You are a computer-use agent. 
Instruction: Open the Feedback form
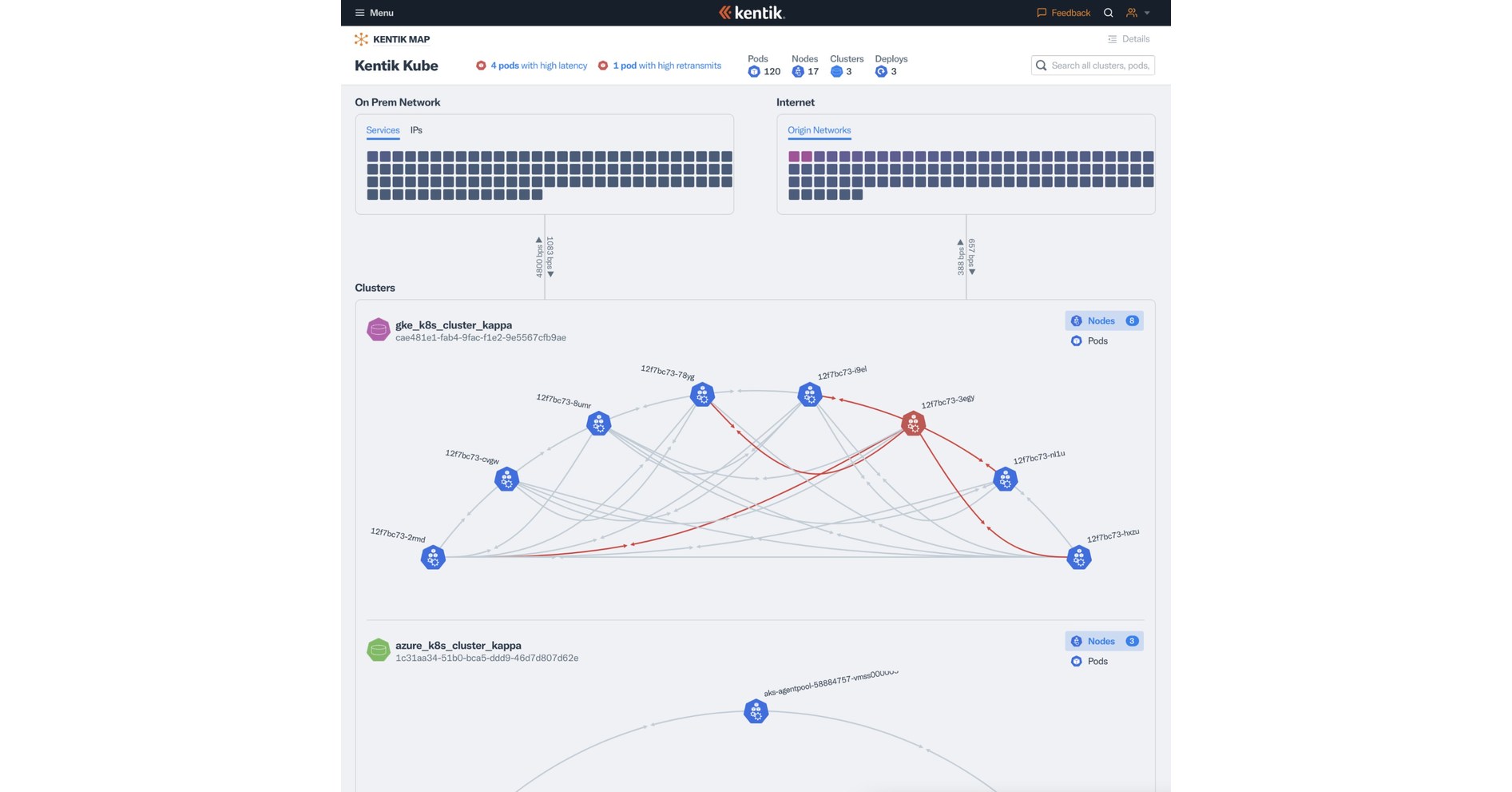1062,13
